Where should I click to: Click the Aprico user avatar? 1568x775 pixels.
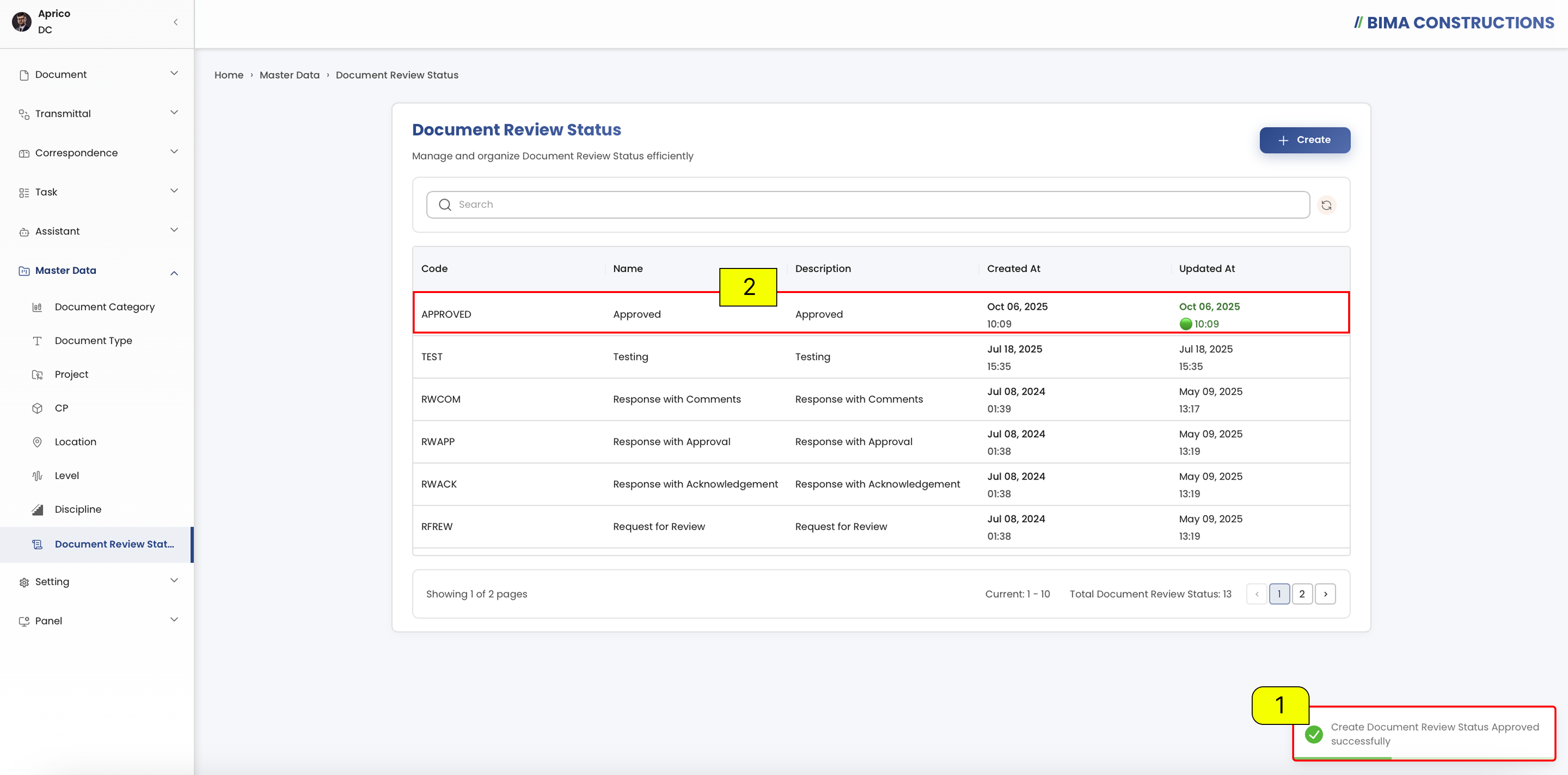[x=22, y=22]
